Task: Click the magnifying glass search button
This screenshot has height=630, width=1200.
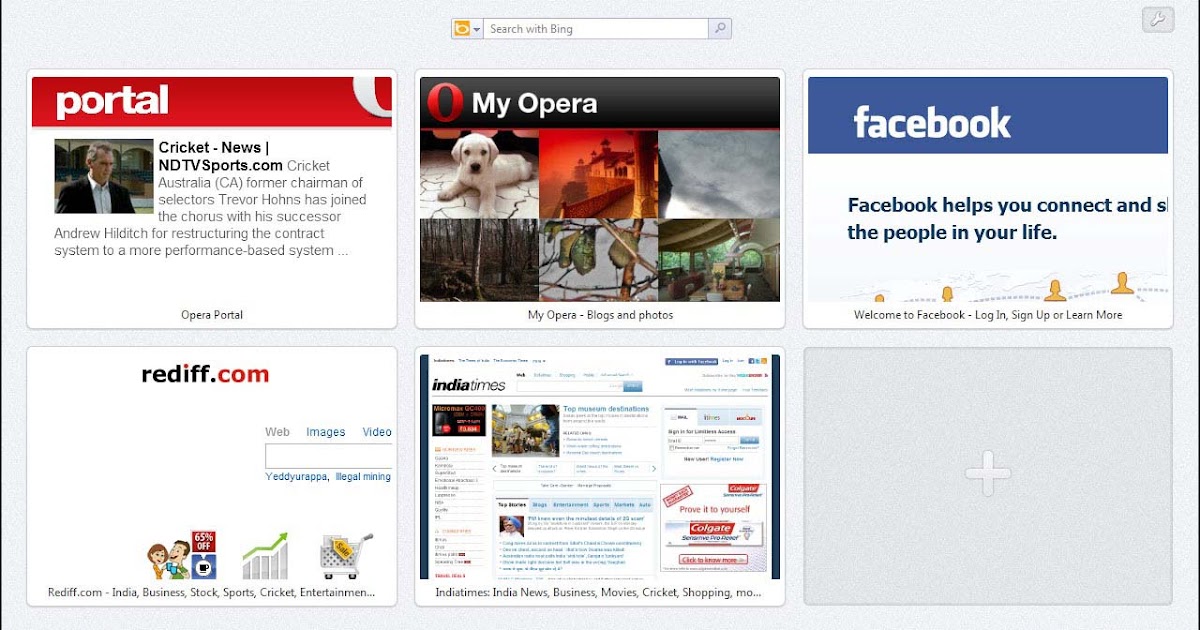Action: (x=720, y=28)
